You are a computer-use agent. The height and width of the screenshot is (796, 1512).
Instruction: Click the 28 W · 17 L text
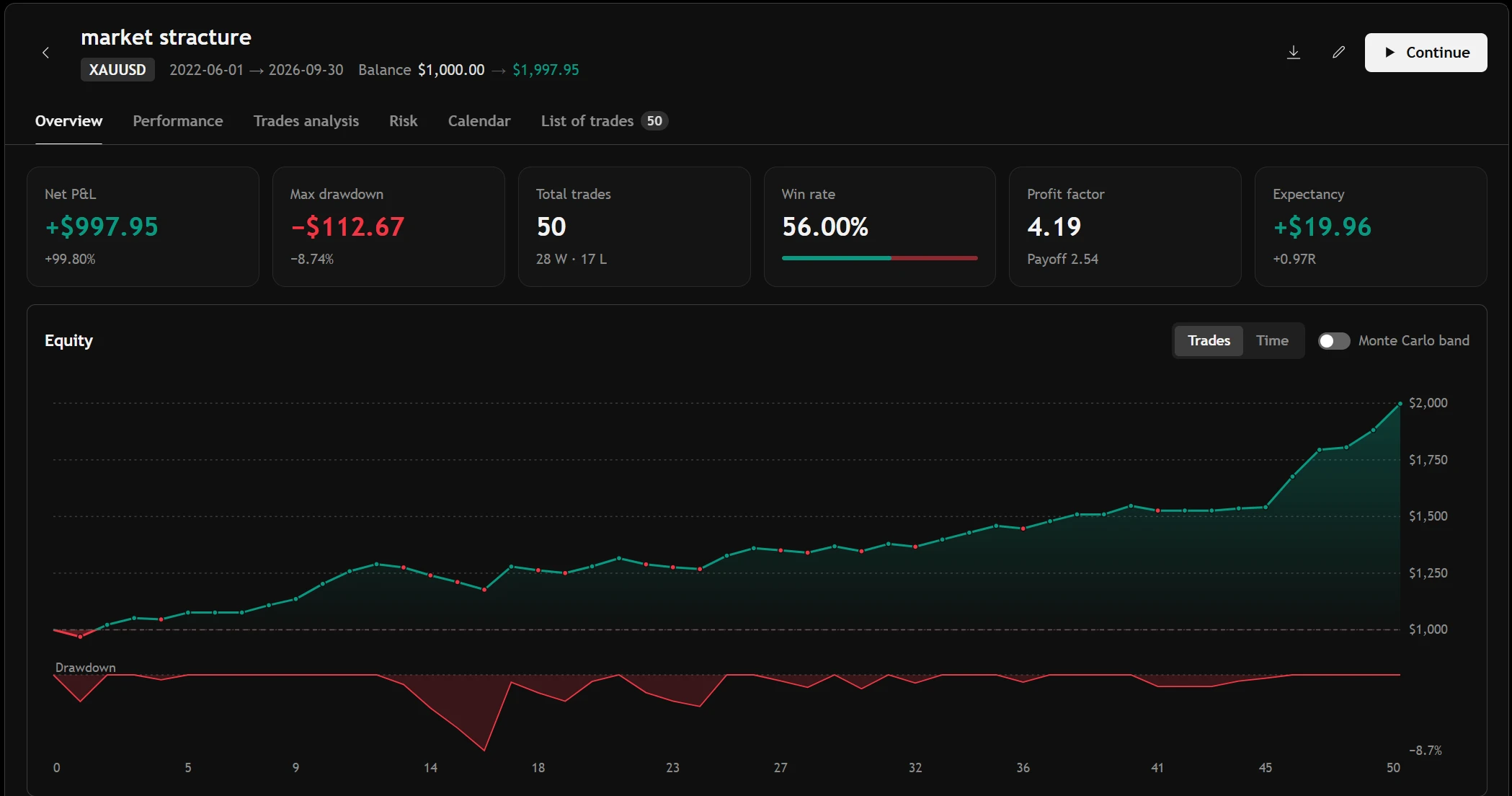pyautogui.click(x=572, y=259)
